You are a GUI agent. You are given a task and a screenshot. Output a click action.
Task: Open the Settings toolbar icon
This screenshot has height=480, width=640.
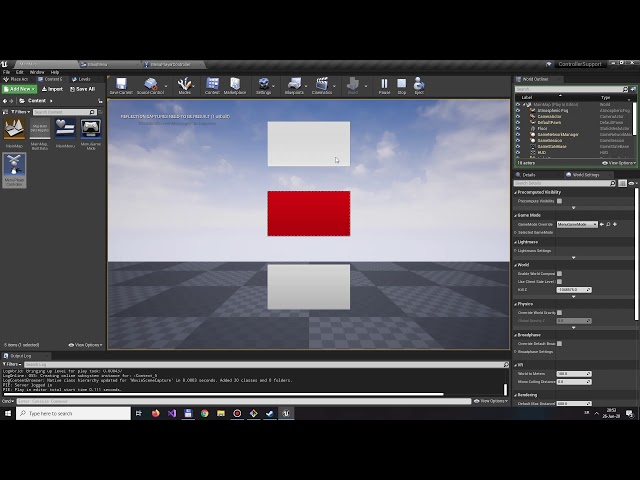(x=263, y=86)
